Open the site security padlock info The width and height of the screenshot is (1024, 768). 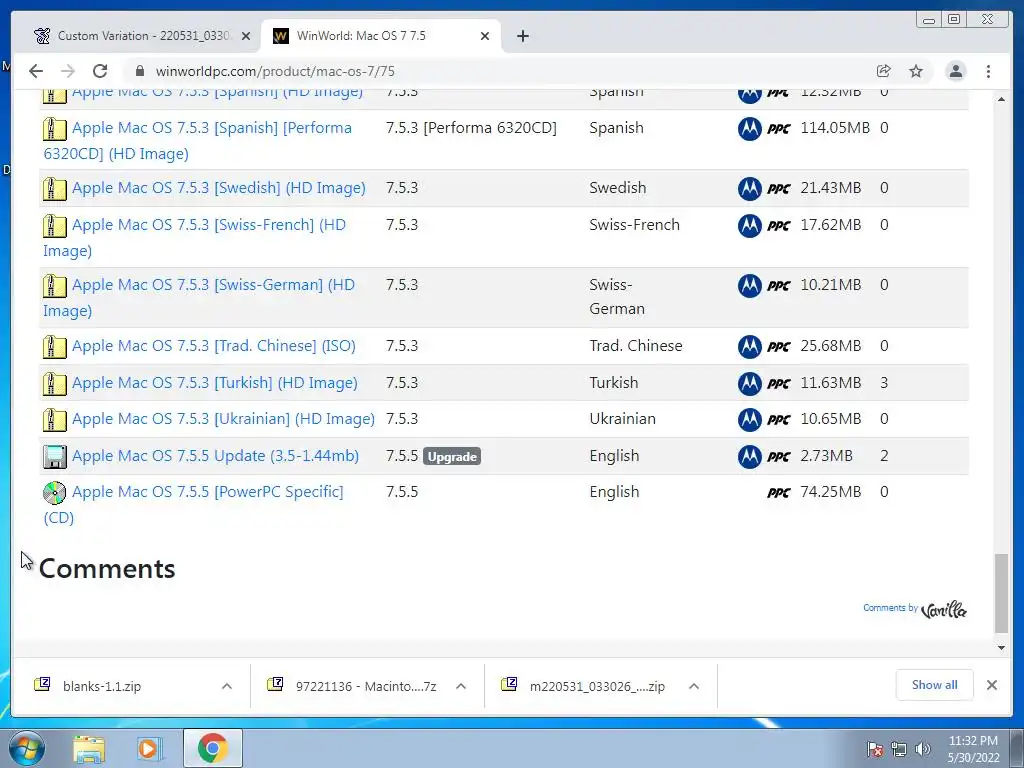point(139,71)
